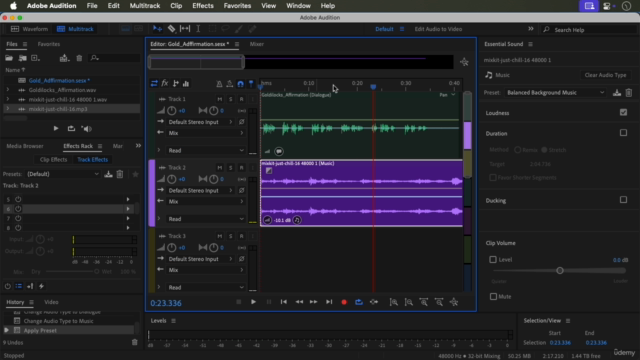Image resolution: width=640 pixels, height=360 pixels.
Task: Play the selected file preview
Action: pos(56,129)
